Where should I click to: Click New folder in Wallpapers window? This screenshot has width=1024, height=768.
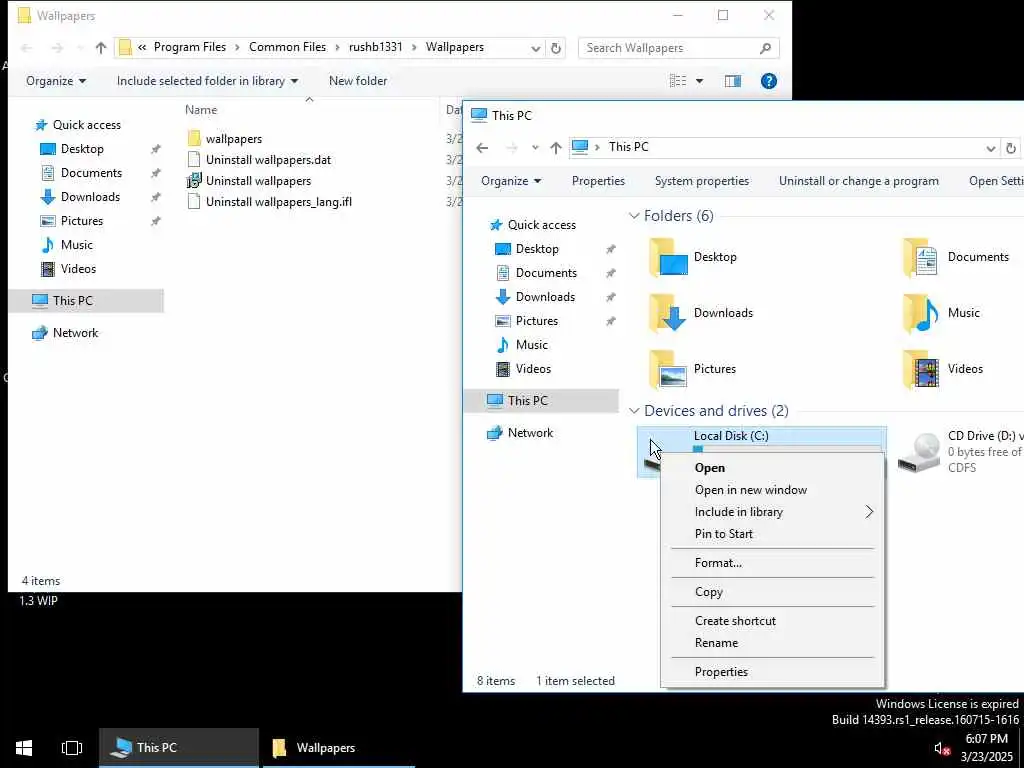click(x=358, y=81)
